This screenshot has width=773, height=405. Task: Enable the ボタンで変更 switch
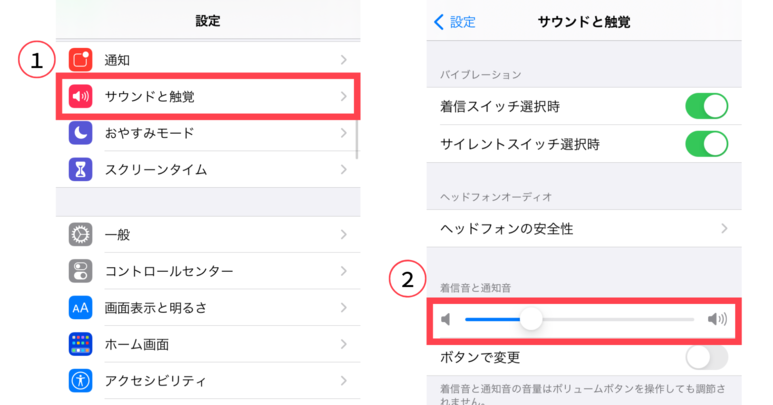coord(706,357)
